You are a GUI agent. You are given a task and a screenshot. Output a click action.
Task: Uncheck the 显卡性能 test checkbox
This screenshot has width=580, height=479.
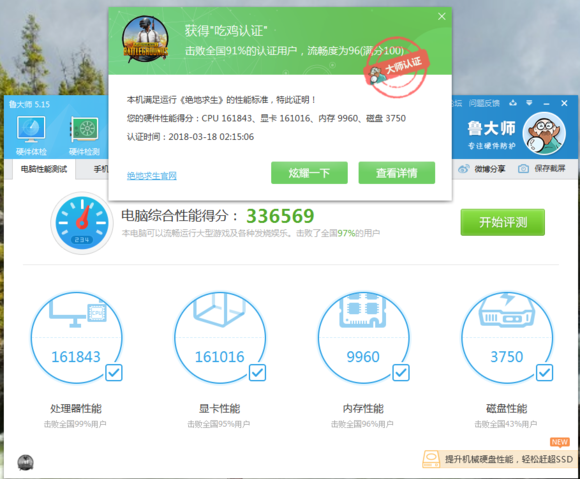(x=257, y=372)
